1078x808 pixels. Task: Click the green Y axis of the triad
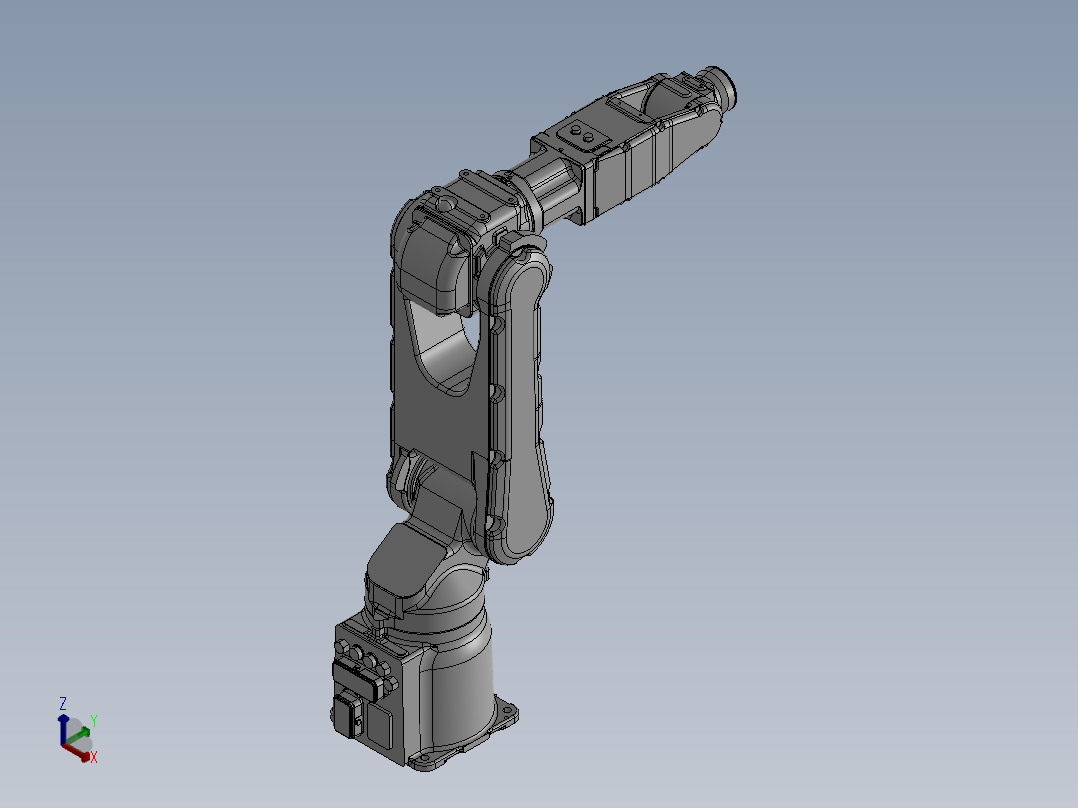pos(80,735)
